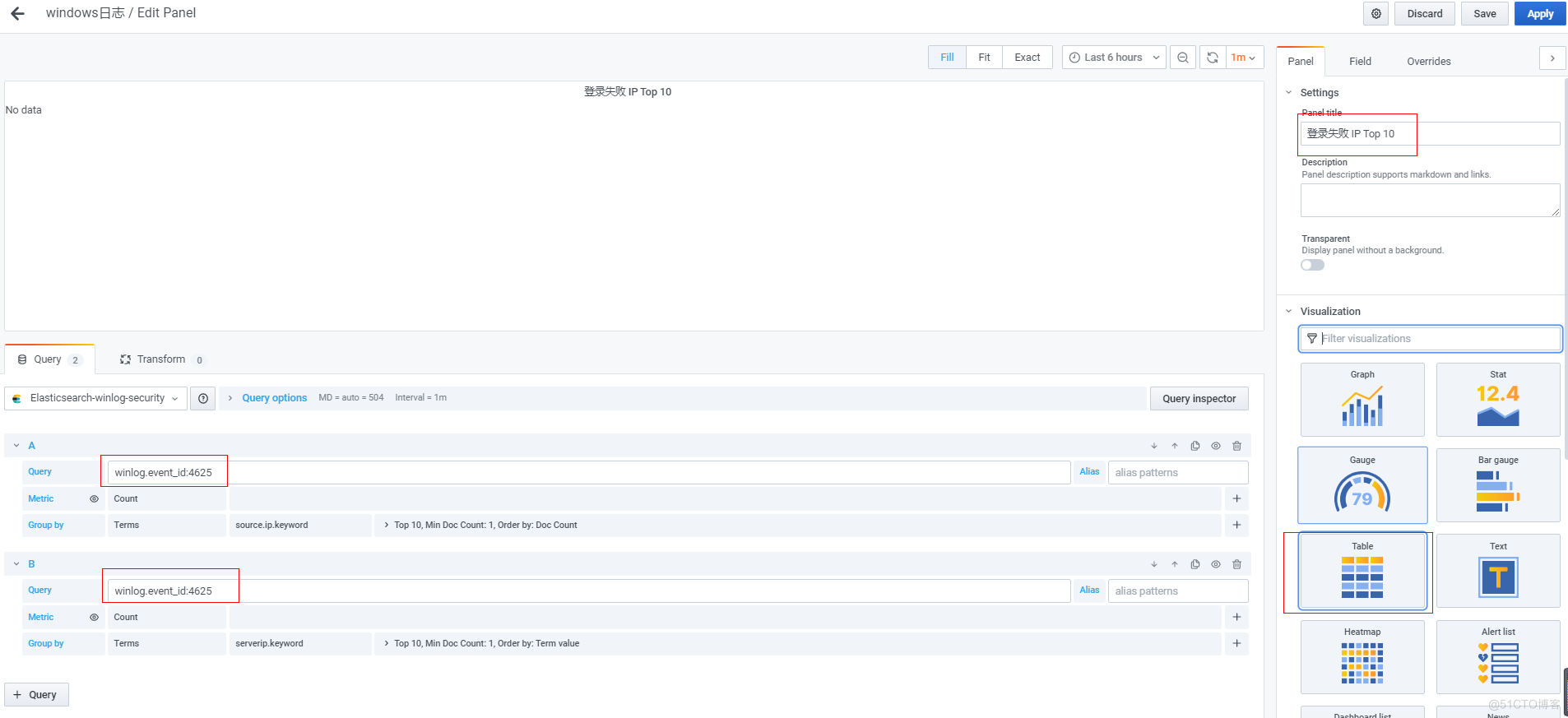
Task: Refresh the dashboard with refresh icon
Action: pyautogui.click(x=1213, y=58)
